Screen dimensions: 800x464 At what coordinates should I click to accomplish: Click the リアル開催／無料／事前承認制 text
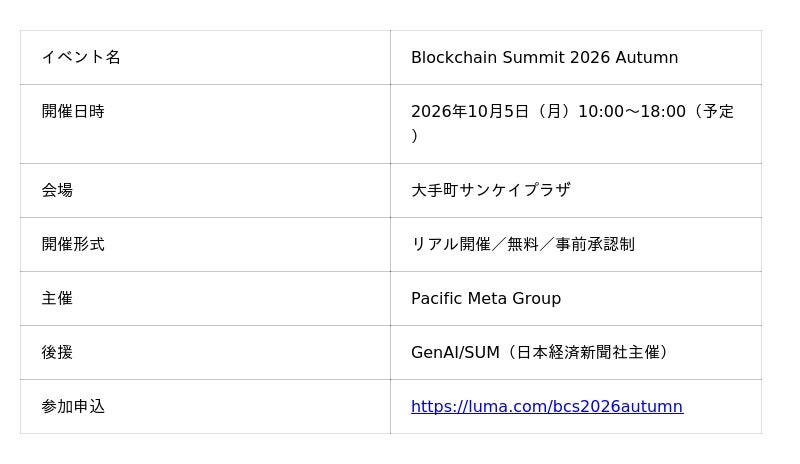click(523, 244)
